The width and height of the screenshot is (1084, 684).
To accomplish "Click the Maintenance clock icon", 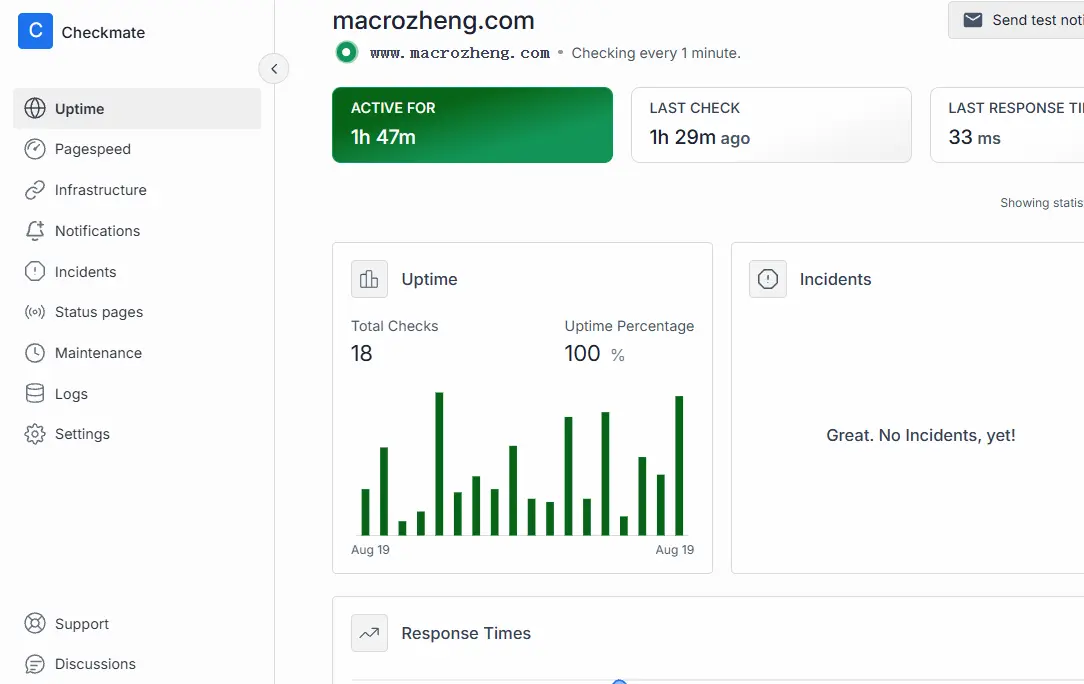I will 35,353.
